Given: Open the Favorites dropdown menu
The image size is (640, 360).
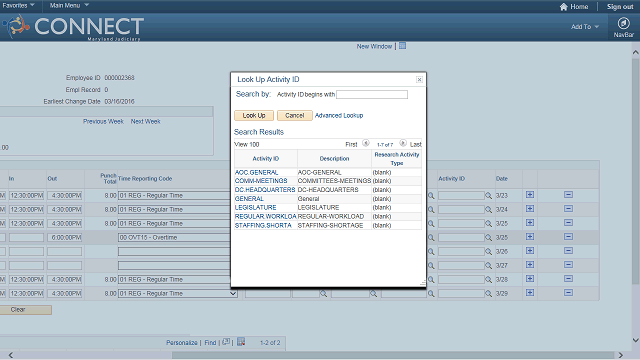Looking at the screenshot, I should pos(18,5).
